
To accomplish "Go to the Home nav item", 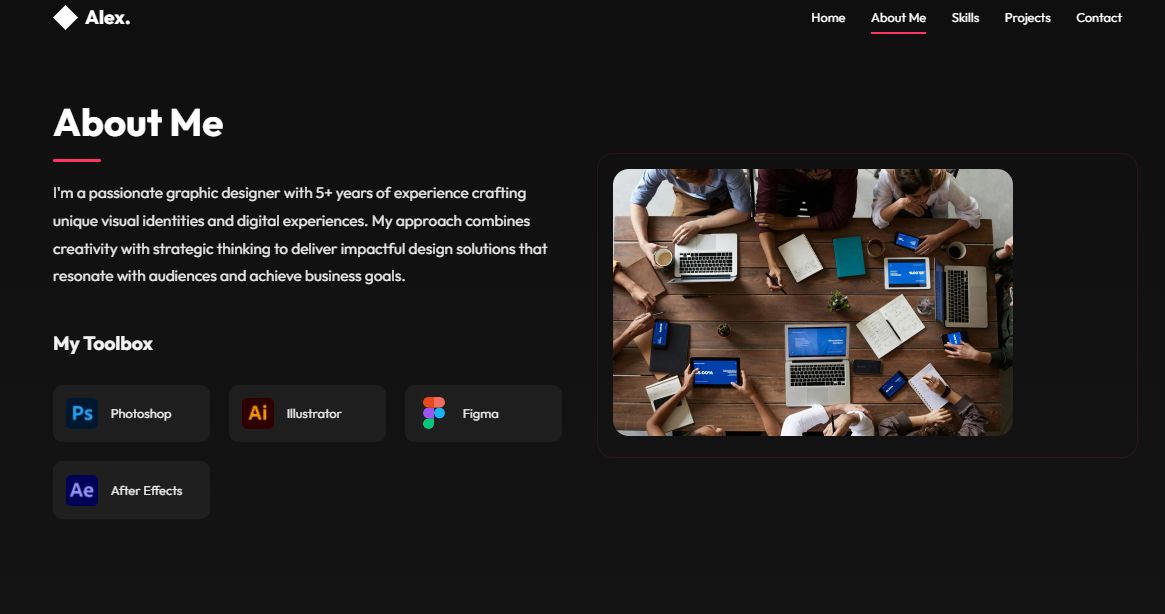I will 828,18.
